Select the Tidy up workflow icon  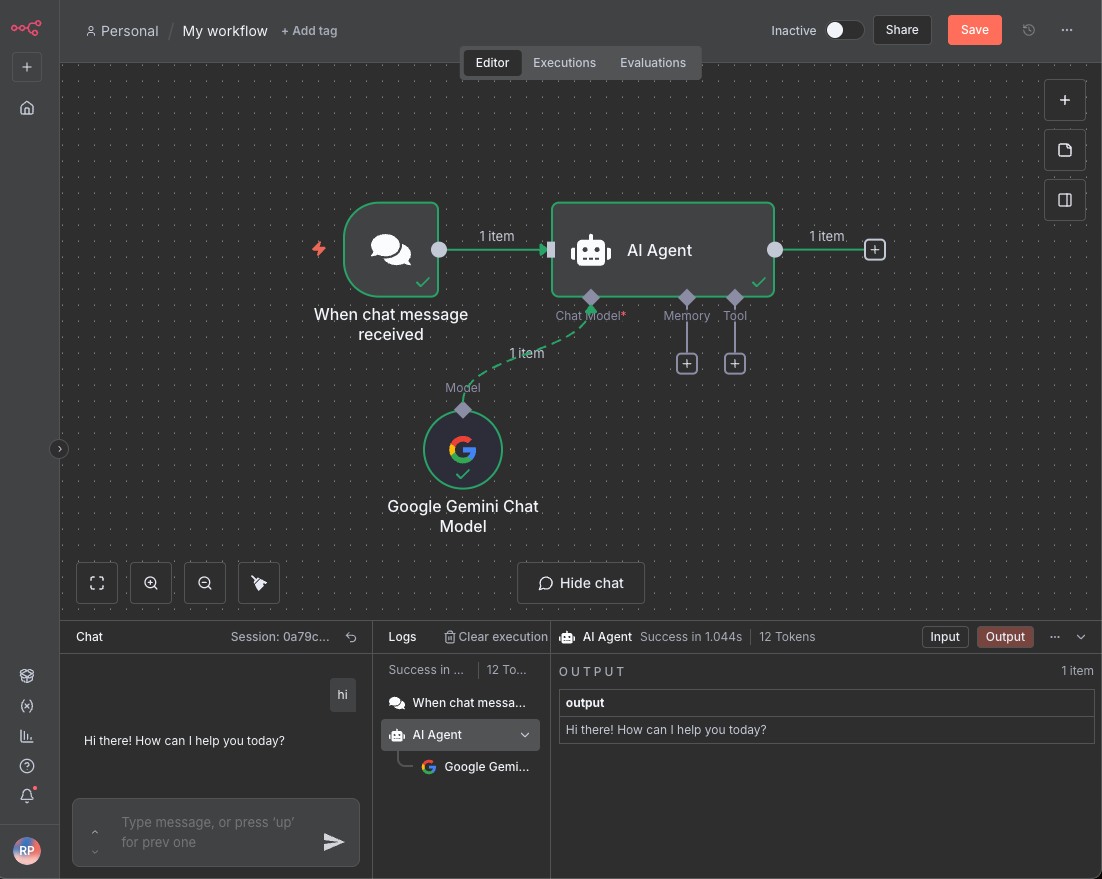pyautogui.click(x=259, y=582)
